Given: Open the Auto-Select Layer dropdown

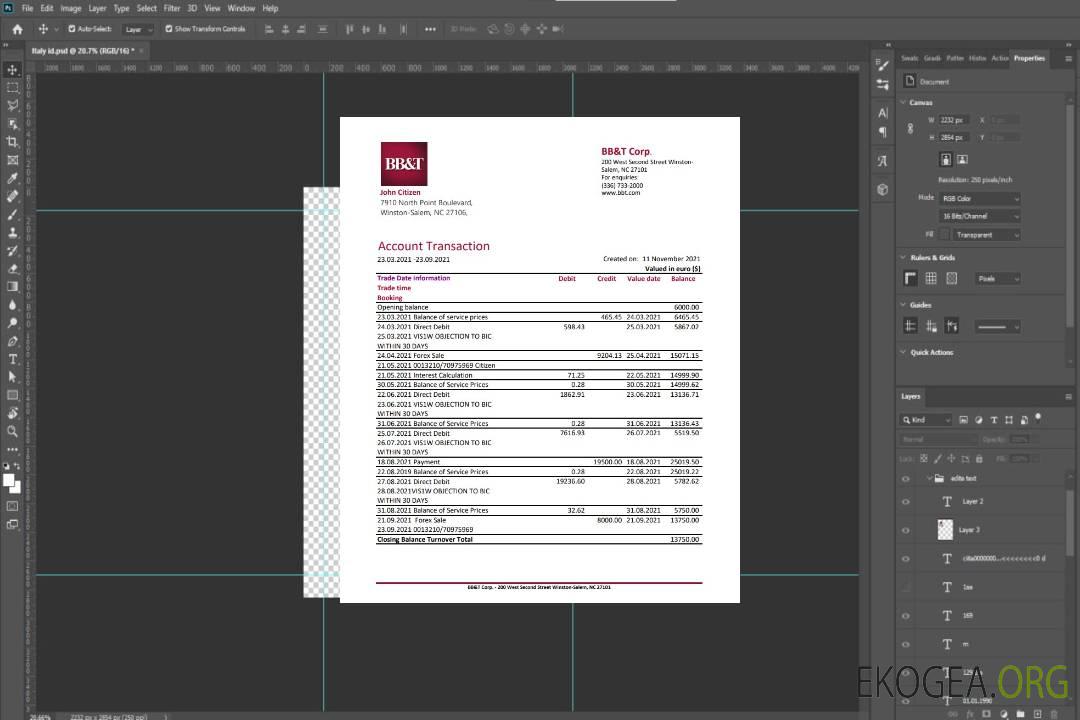Looking at the screenshot, I should 138,29.
